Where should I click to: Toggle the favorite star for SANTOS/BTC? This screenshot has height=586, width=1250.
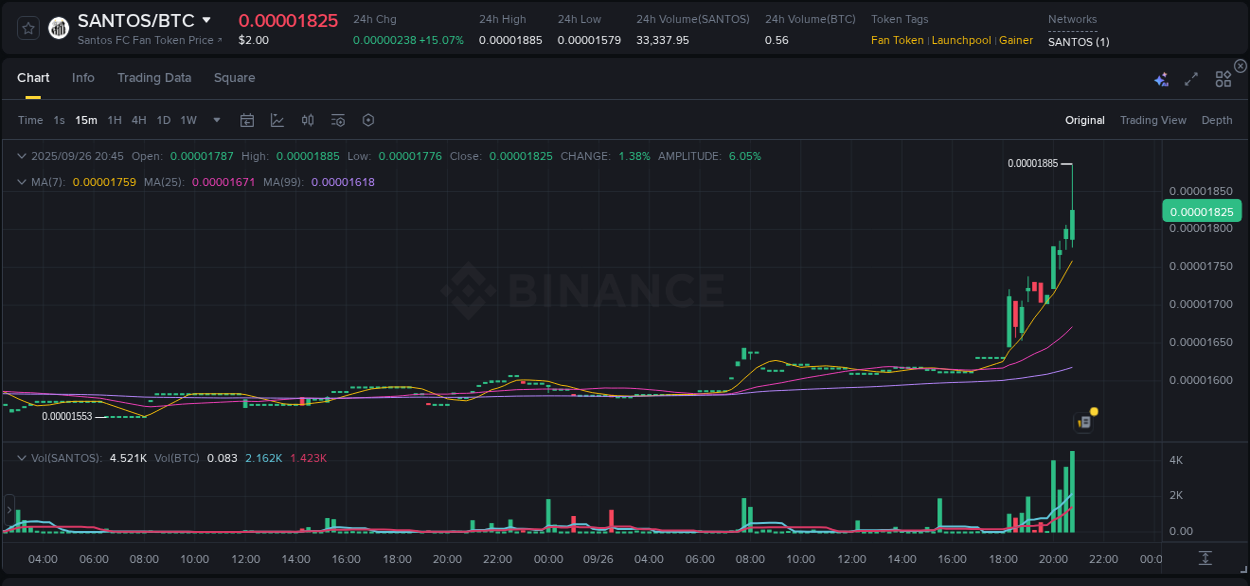pos(27,27)
